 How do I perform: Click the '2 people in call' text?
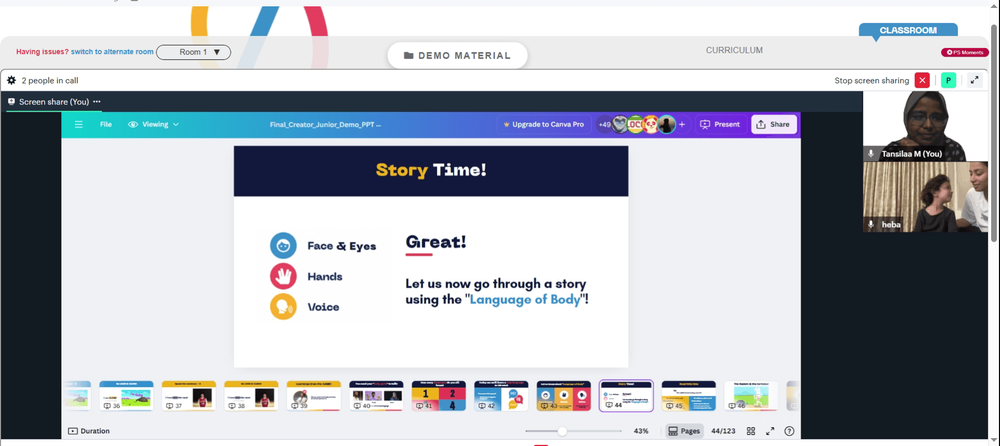[x=50, y=80]
